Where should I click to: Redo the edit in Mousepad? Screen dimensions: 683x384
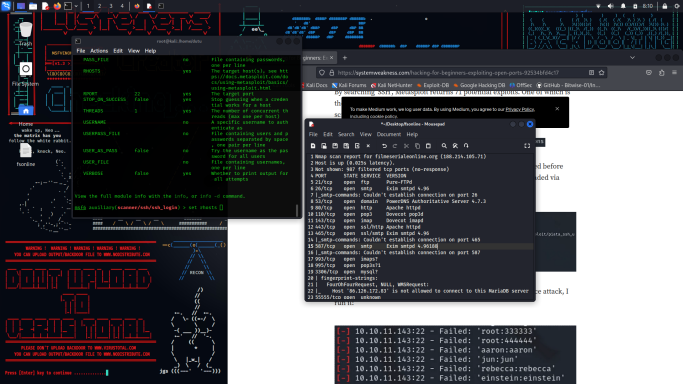pyautogui.click(x=395, y=146)
